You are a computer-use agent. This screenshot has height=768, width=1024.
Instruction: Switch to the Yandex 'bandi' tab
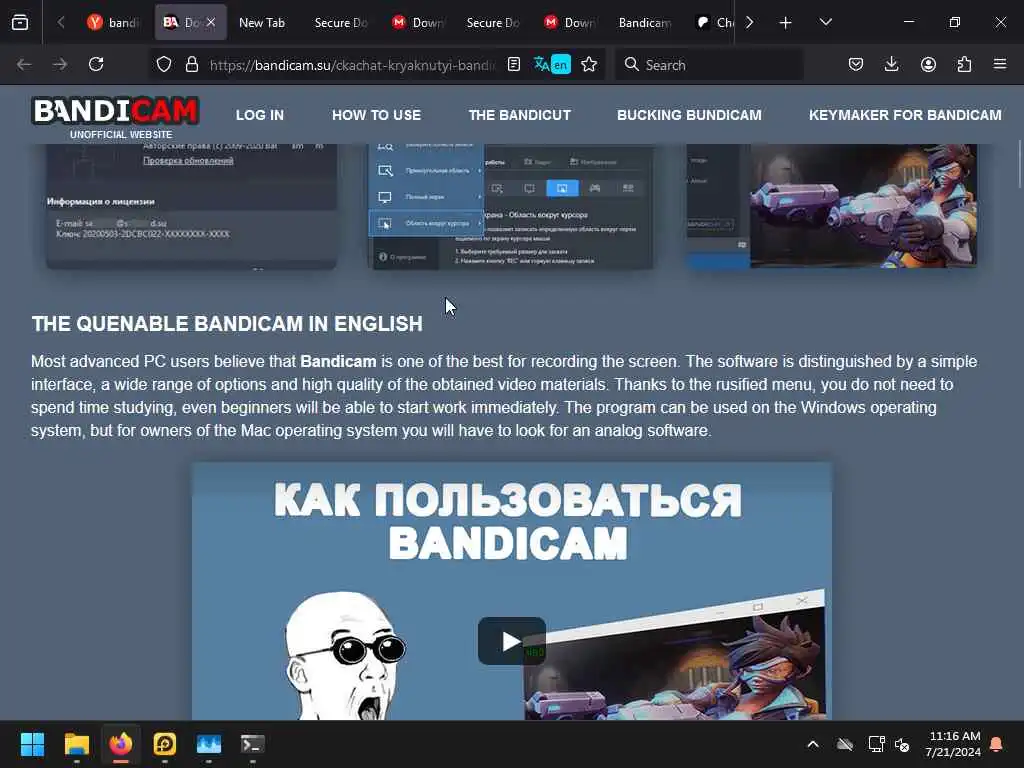(x=114, y=22)
